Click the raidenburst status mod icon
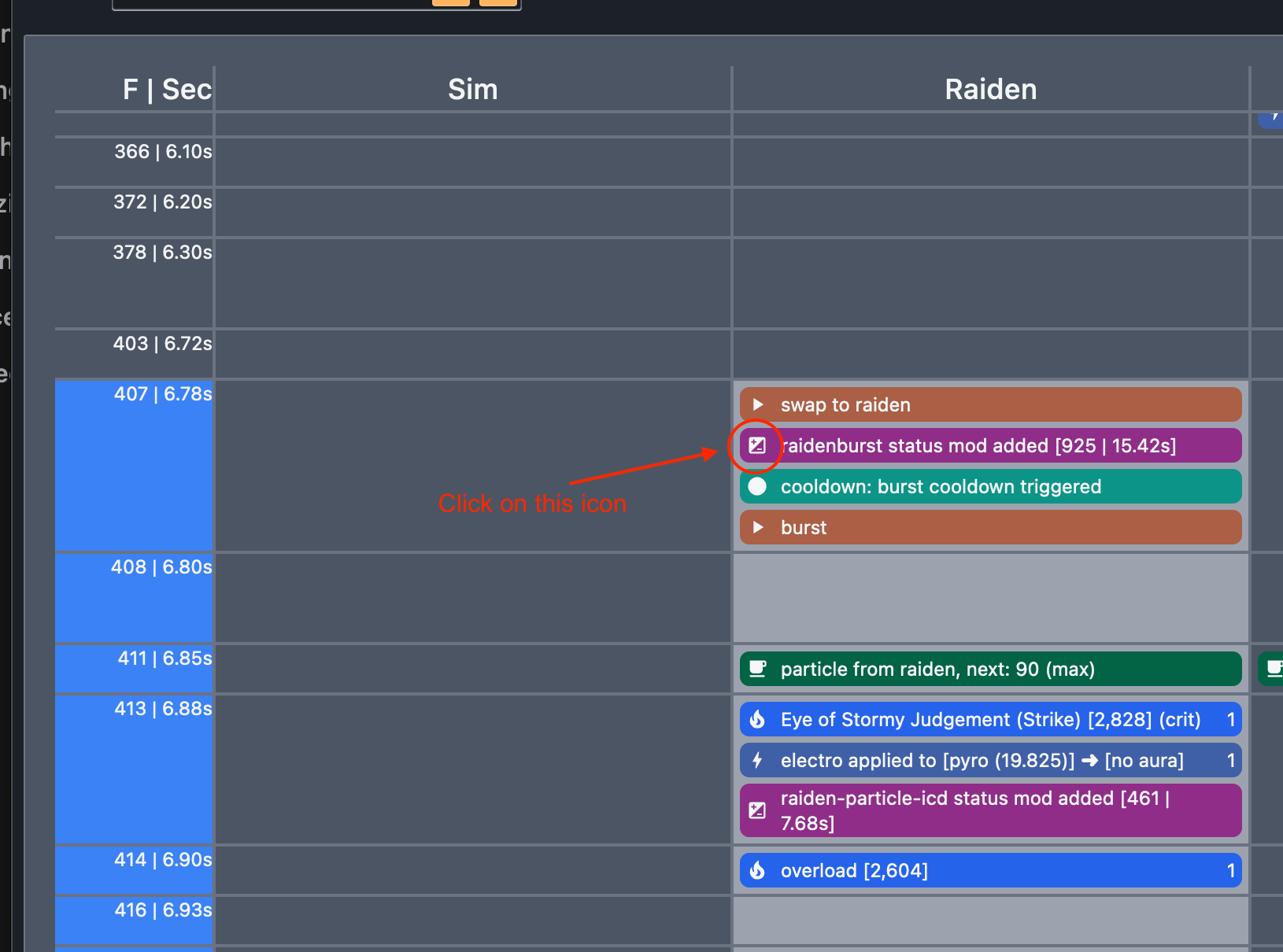This screenshot has height=952, width=1283. pyautogui.click(x=757, y=445)
